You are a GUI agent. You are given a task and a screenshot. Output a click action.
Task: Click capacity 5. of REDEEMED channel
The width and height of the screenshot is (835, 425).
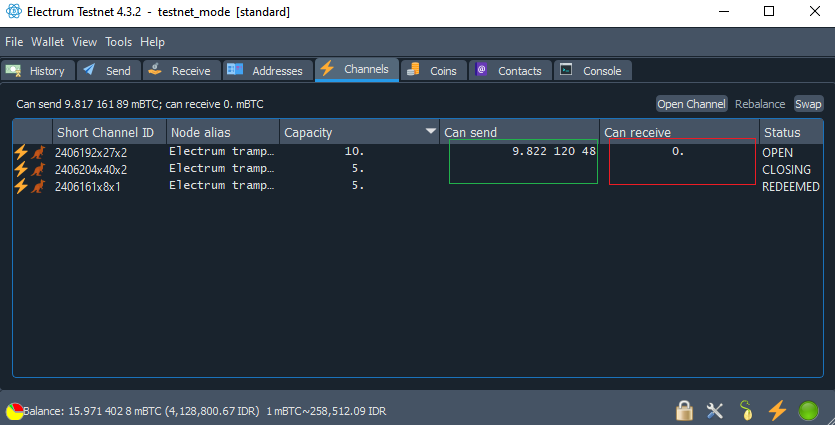(358, 185)
